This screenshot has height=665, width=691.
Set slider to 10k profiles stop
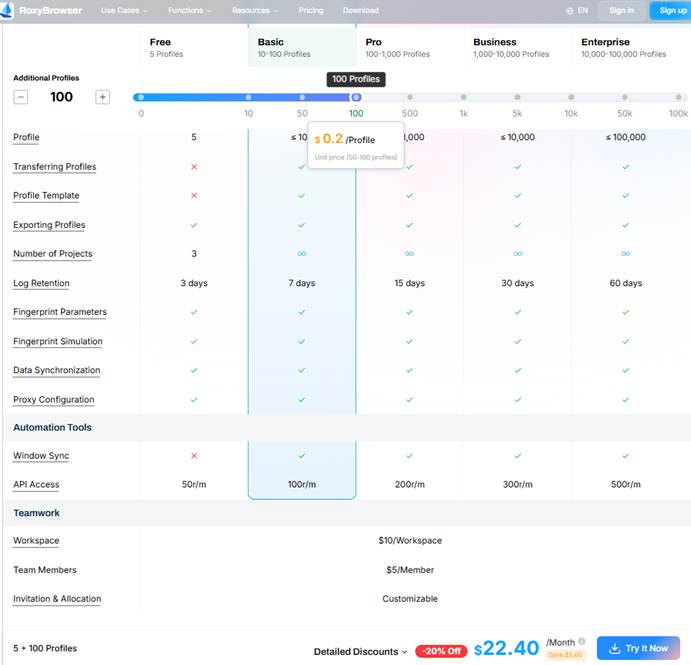click(571, 97)
